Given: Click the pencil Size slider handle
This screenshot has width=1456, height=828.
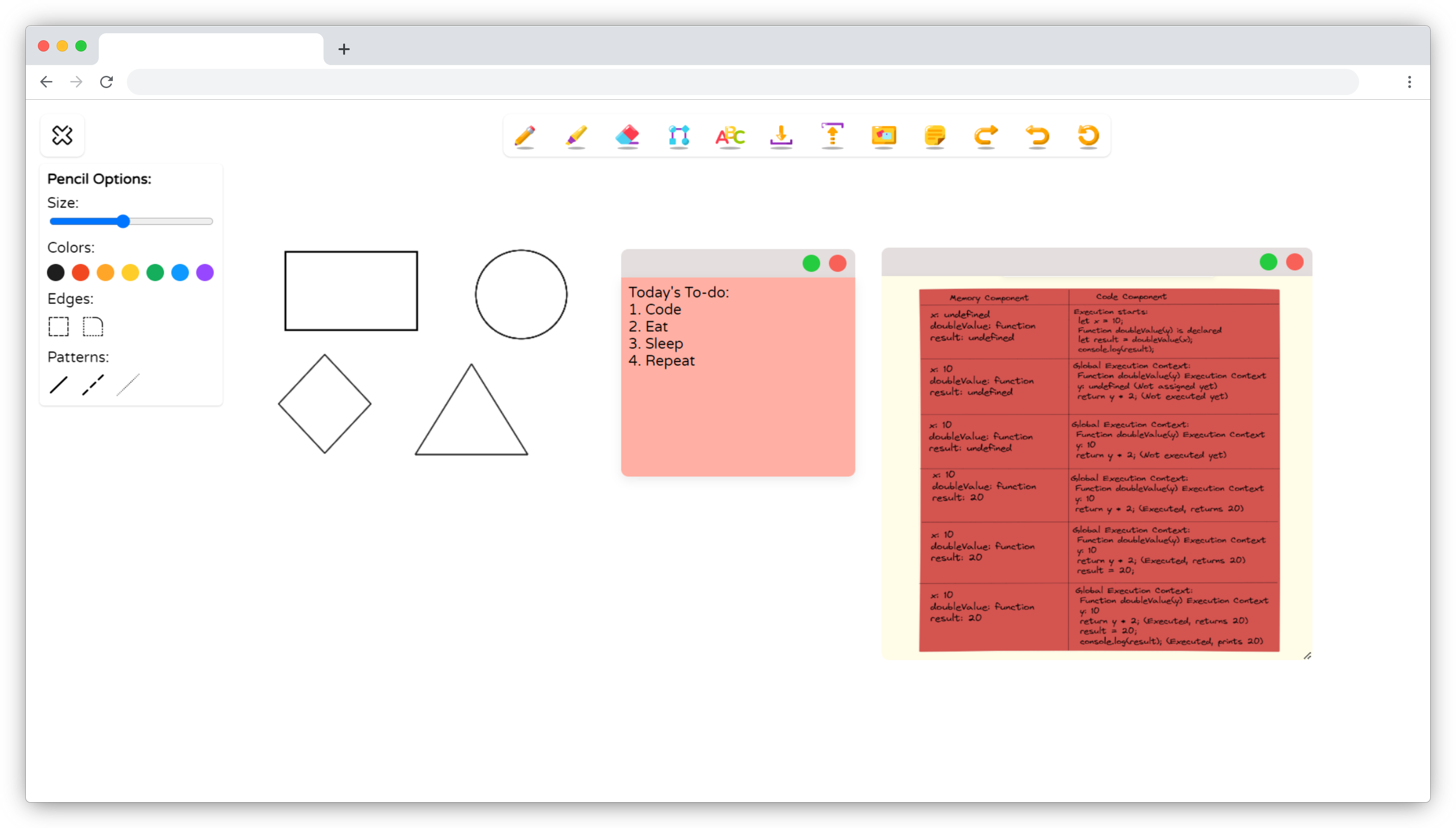Looking at the screenshot, I should (x=123, y=221).
